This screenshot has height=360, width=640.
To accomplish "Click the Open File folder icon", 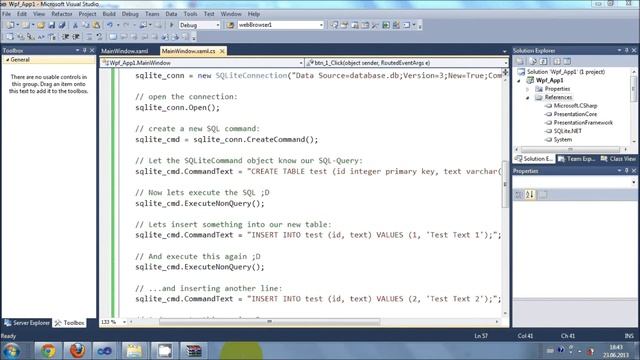I will coord(41,25).
